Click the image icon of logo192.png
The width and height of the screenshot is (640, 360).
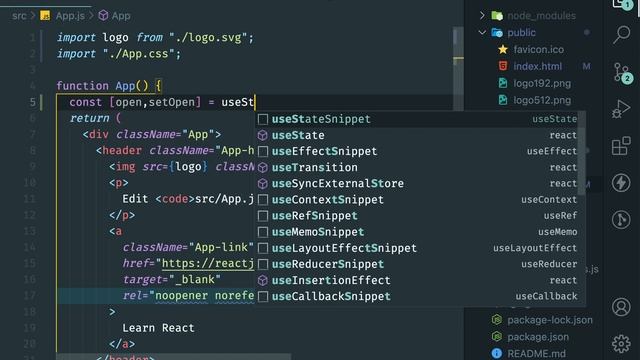point(503,83)
